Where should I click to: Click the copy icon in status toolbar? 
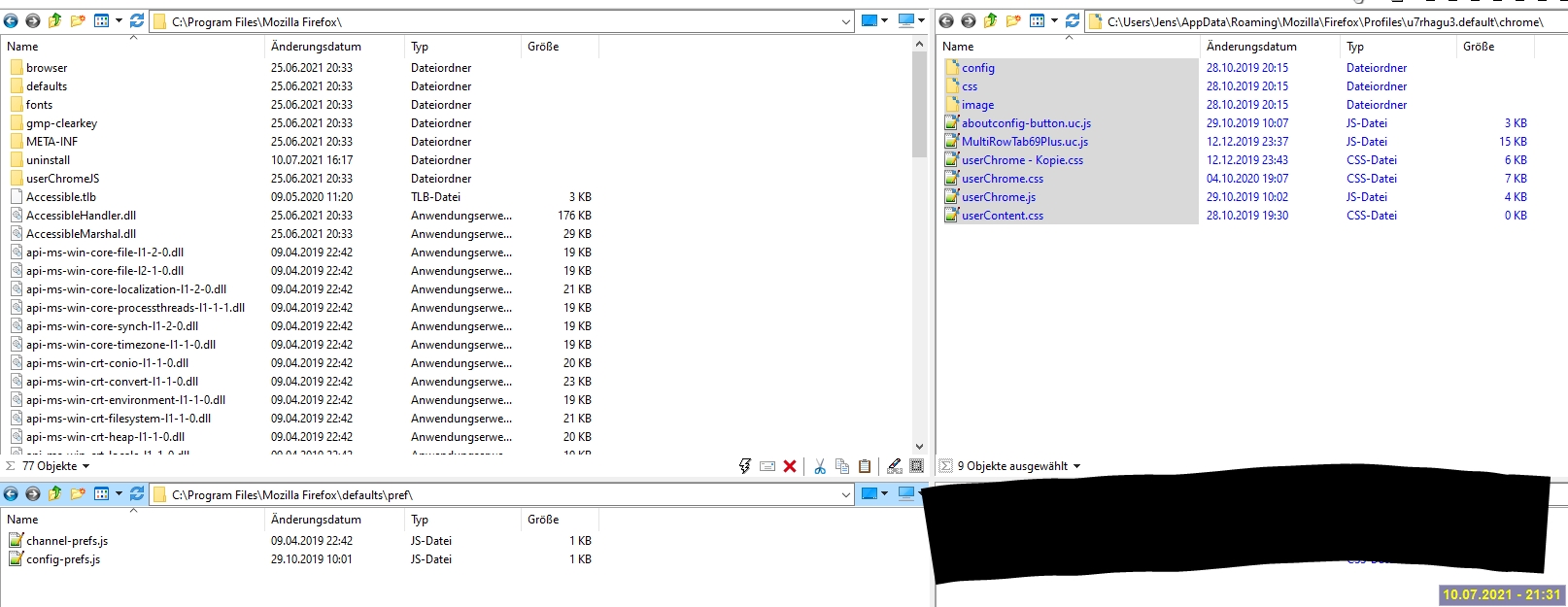[842, 466]
